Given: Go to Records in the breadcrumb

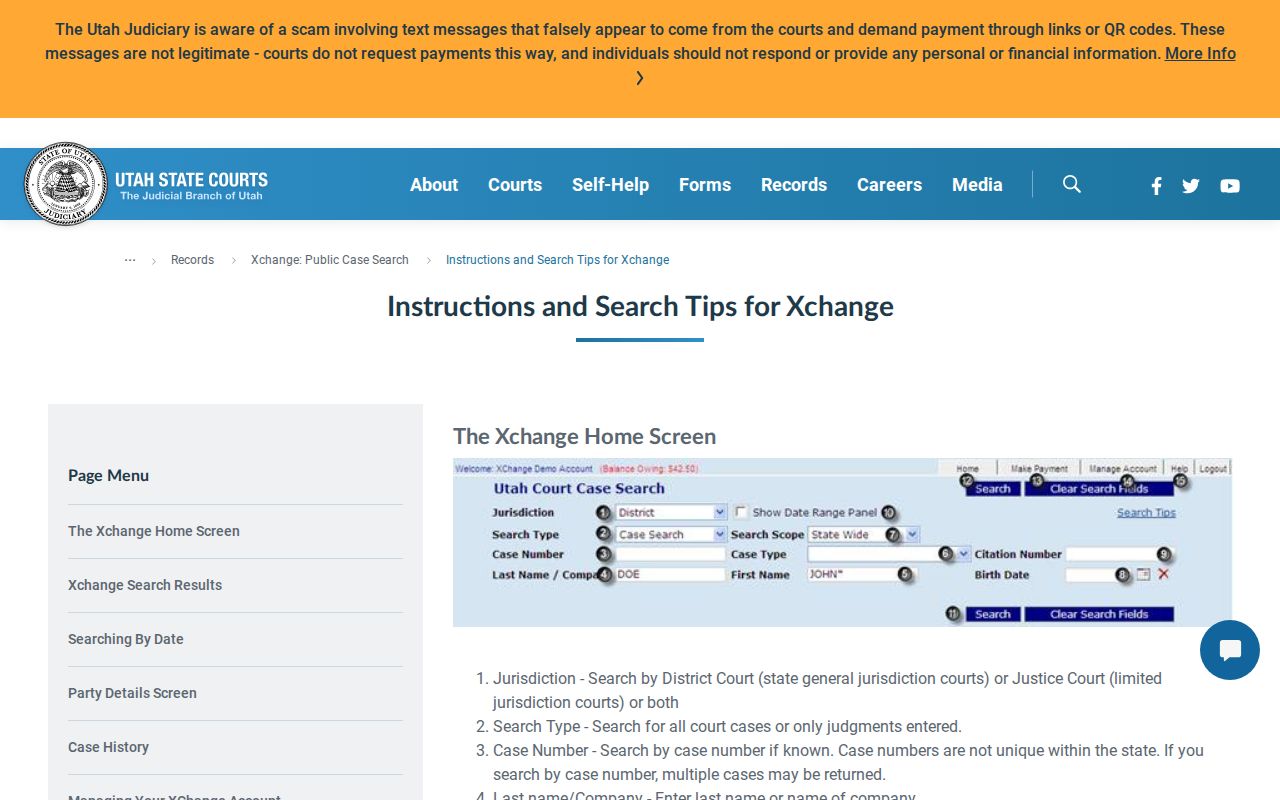Looking at the screenshot, I should [x=192, y=259].
